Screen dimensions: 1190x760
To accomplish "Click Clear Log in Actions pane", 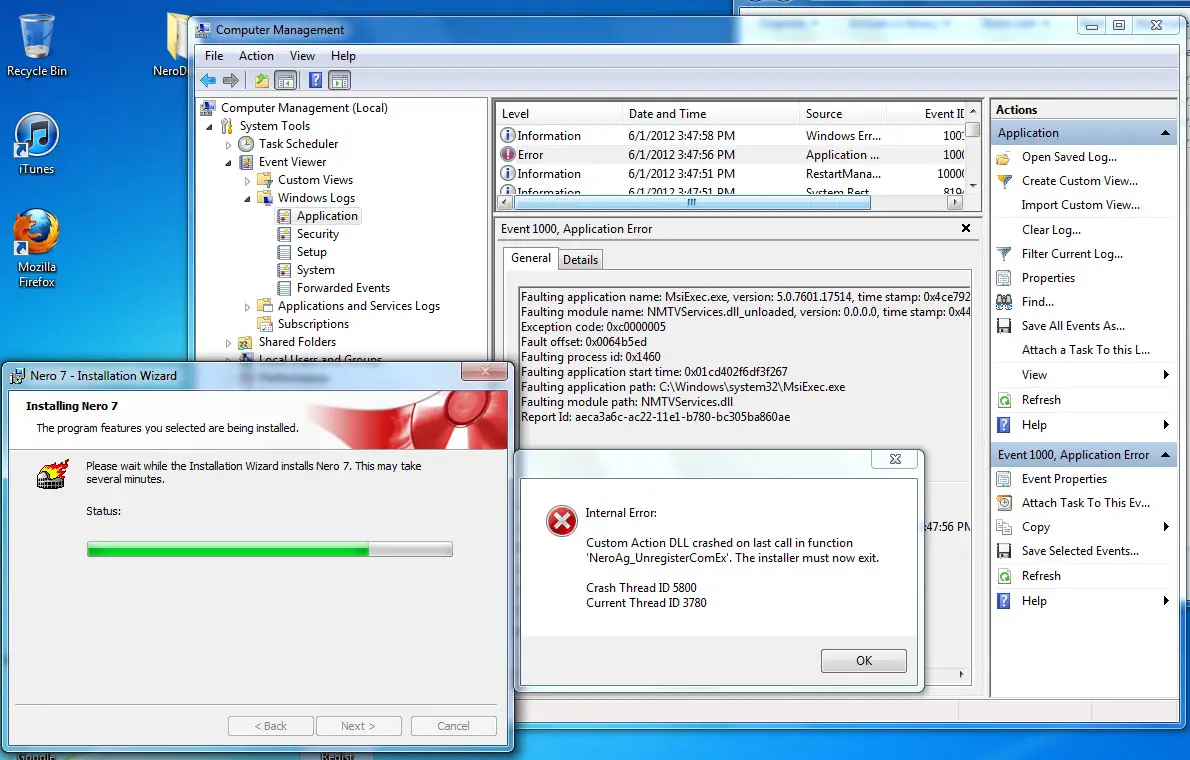I will pyautogui.click(x=1051, y=230).
